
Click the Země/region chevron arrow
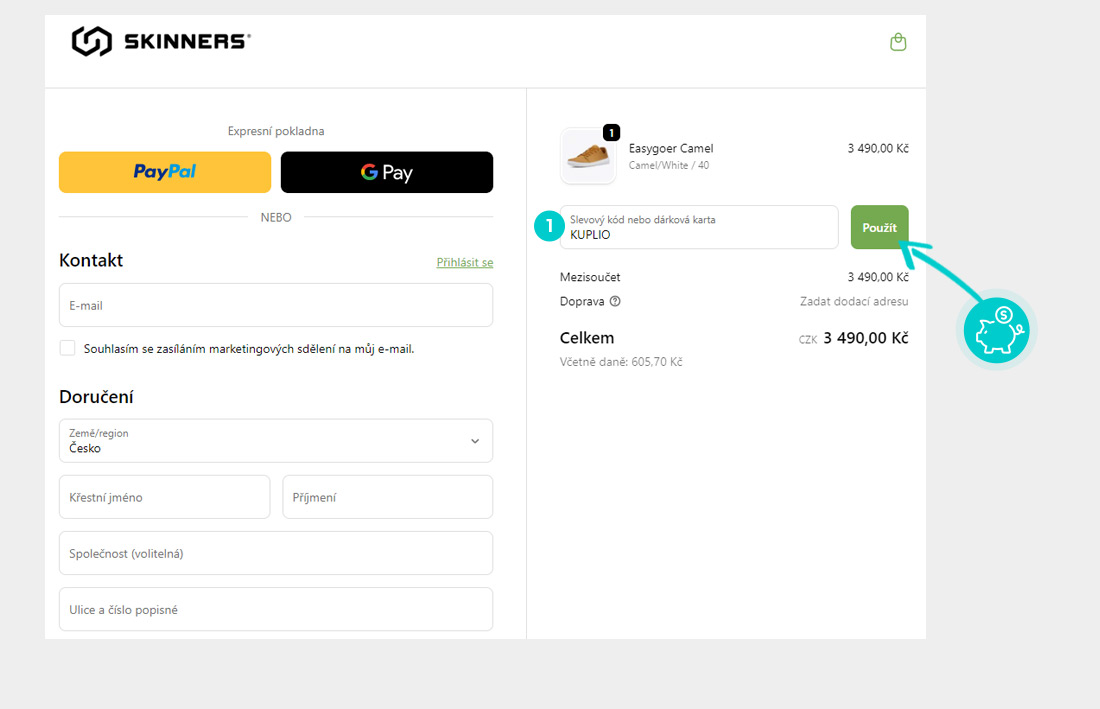(475, 441)
